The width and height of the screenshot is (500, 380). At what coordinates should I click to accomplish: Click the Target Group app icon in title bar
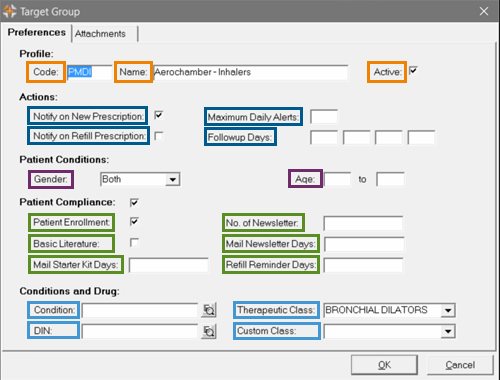click(9, 11)
